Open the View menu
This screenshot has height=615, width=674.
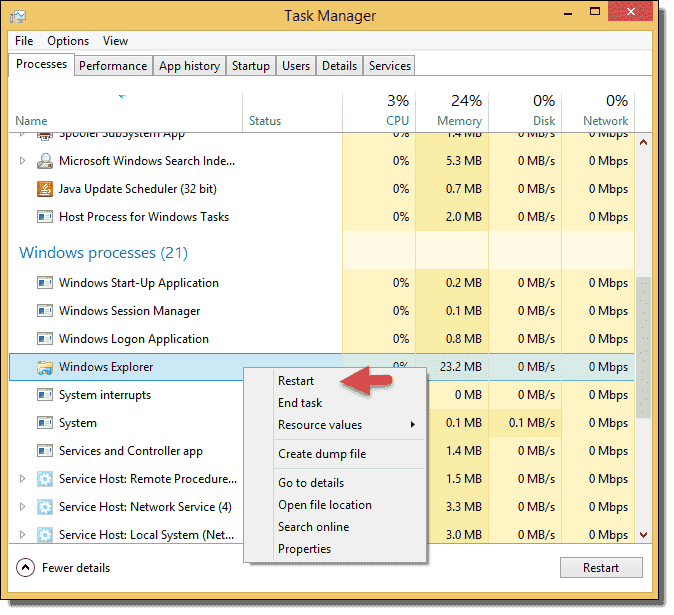point(115,41)
